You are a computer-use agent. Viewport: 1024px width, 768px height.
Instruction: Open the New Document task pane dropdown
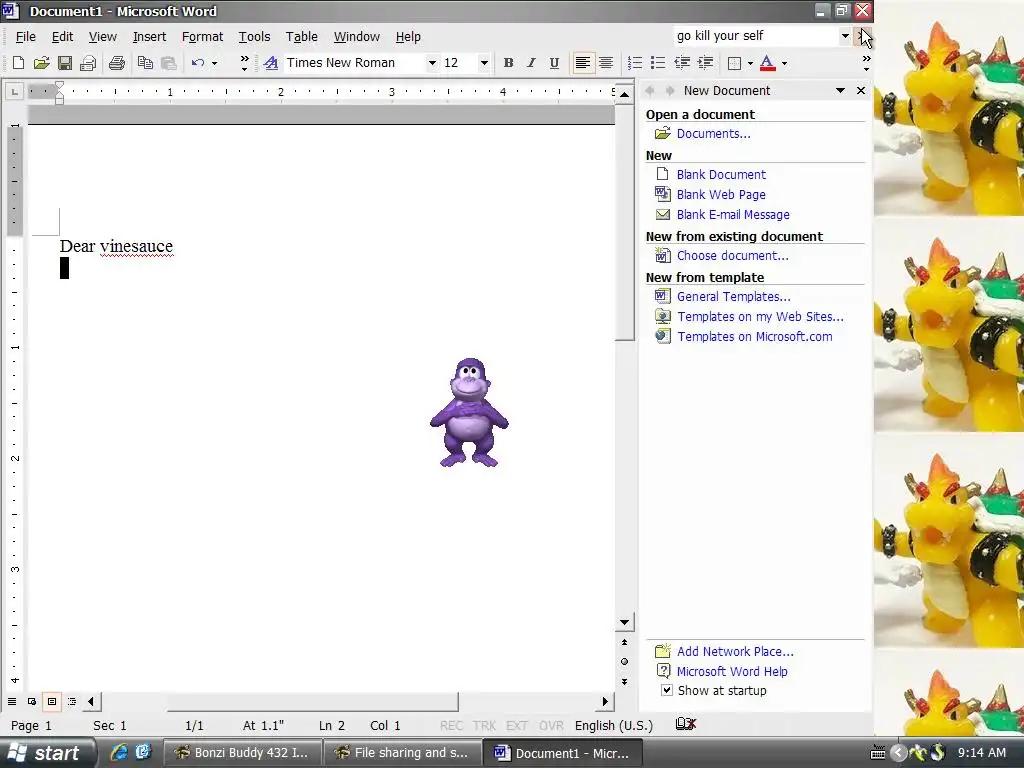click(840, 91)
